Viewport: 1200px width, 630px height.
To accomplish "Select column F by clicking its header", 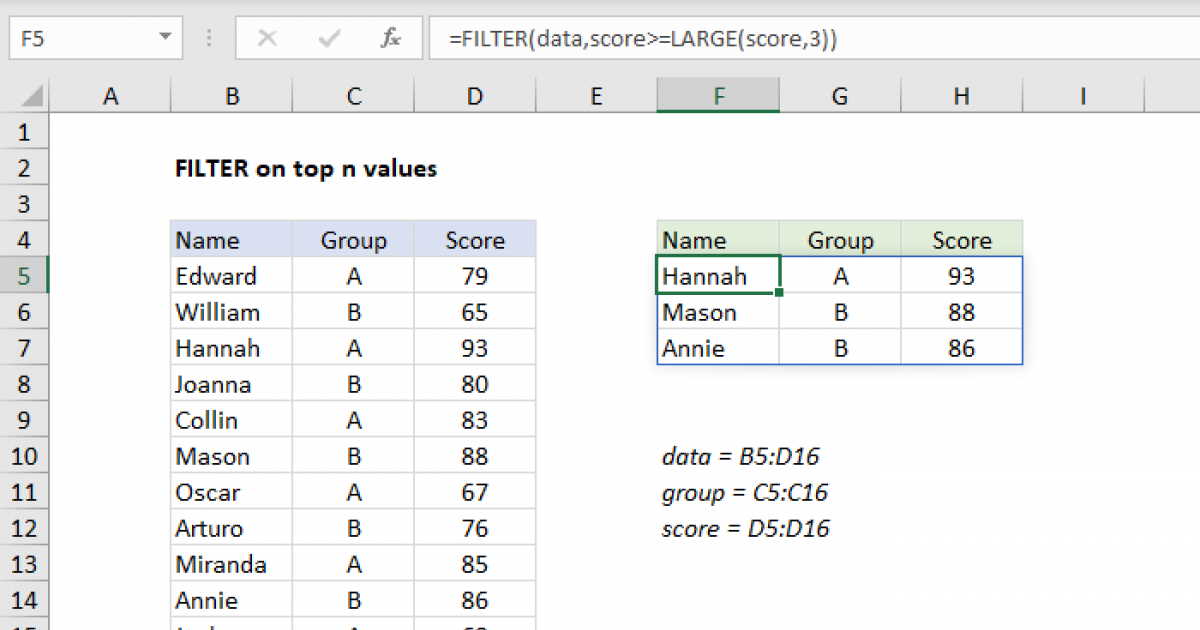I will [718, 96].
